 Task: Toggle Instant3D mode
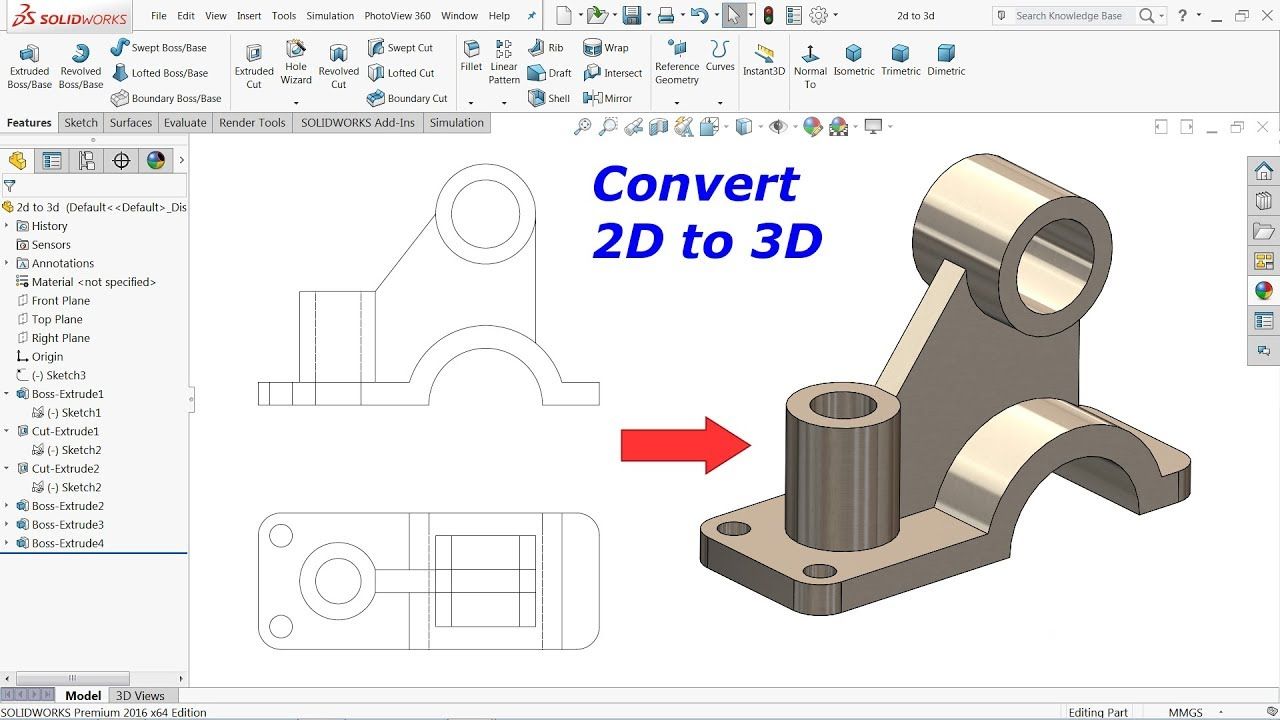764,60
